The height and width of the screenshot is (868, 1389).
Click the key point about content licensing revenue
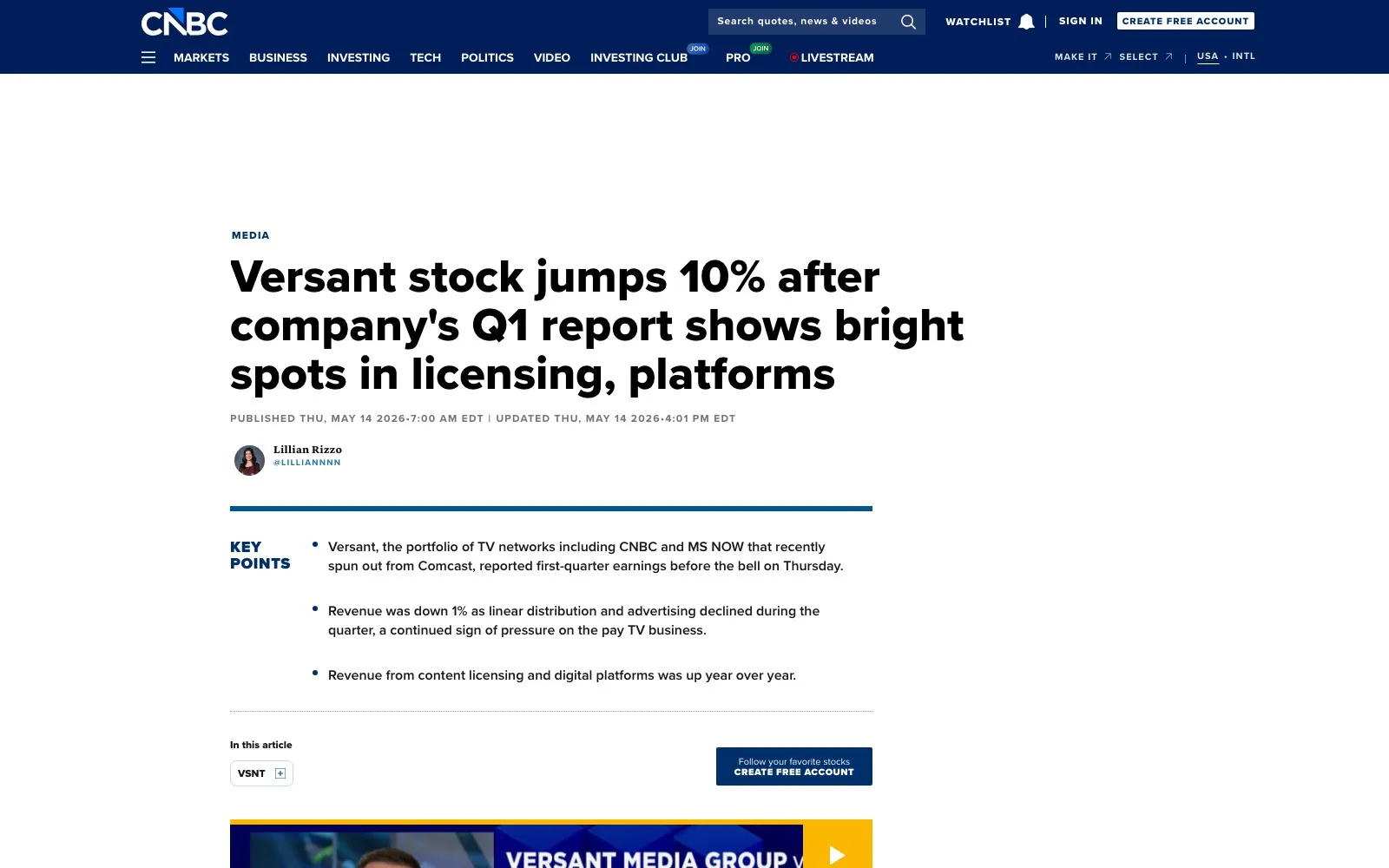(x=562, y=675)
